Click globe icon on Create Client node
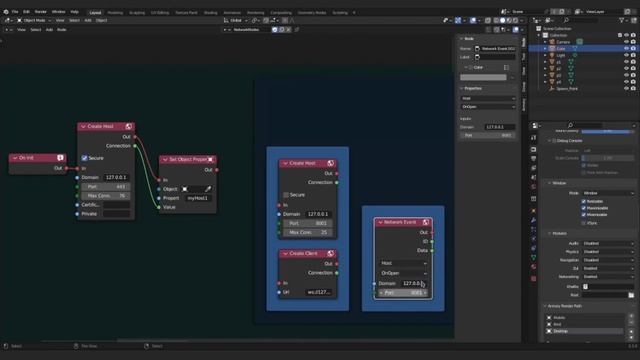640x360 pixels. click(331, 253)
